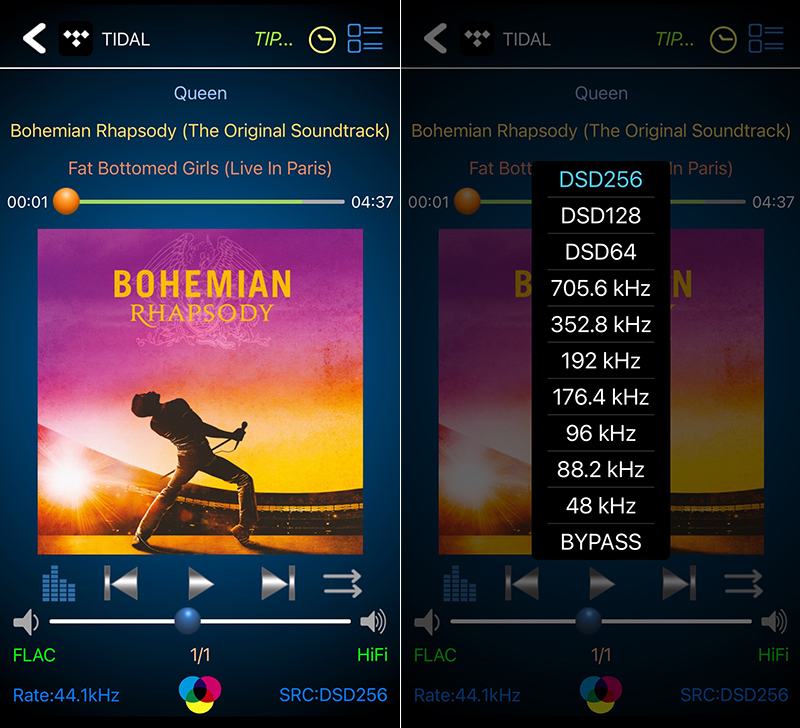Viewport: 800px width, 728px height.
Task: Select 88.2 kHz sample rate
Action: (601, 469)
